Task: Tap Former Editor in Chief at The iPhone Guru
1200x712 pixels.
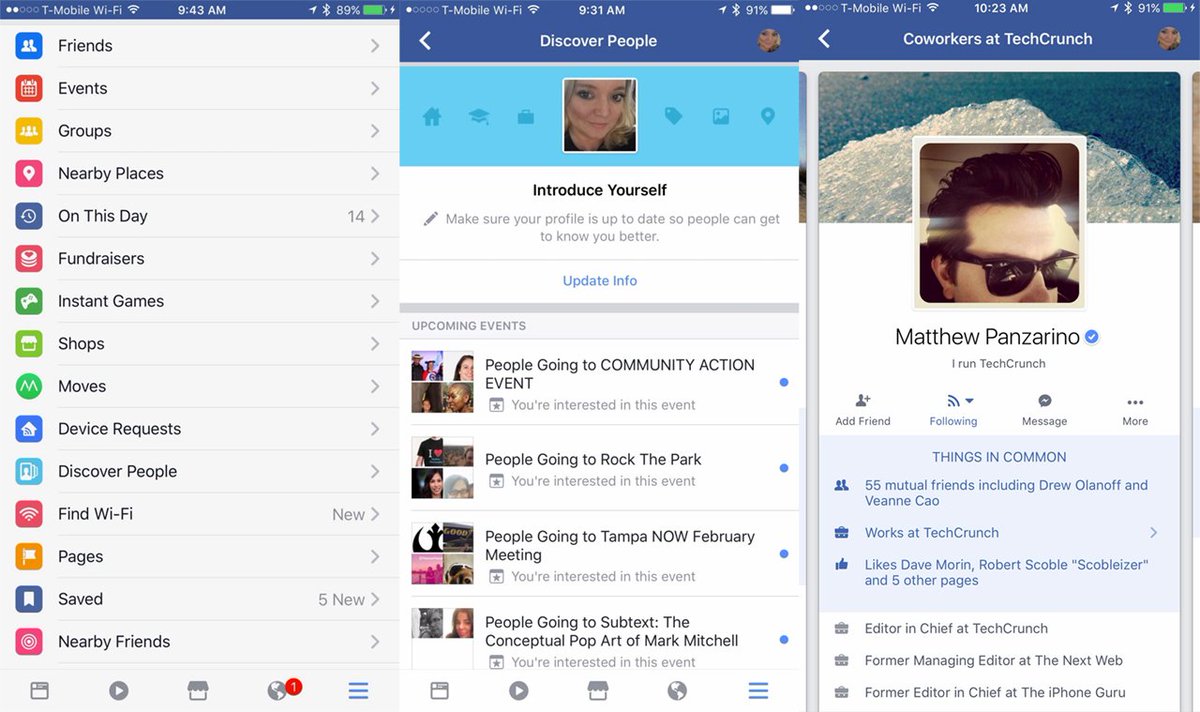Action: coord(994,693)
